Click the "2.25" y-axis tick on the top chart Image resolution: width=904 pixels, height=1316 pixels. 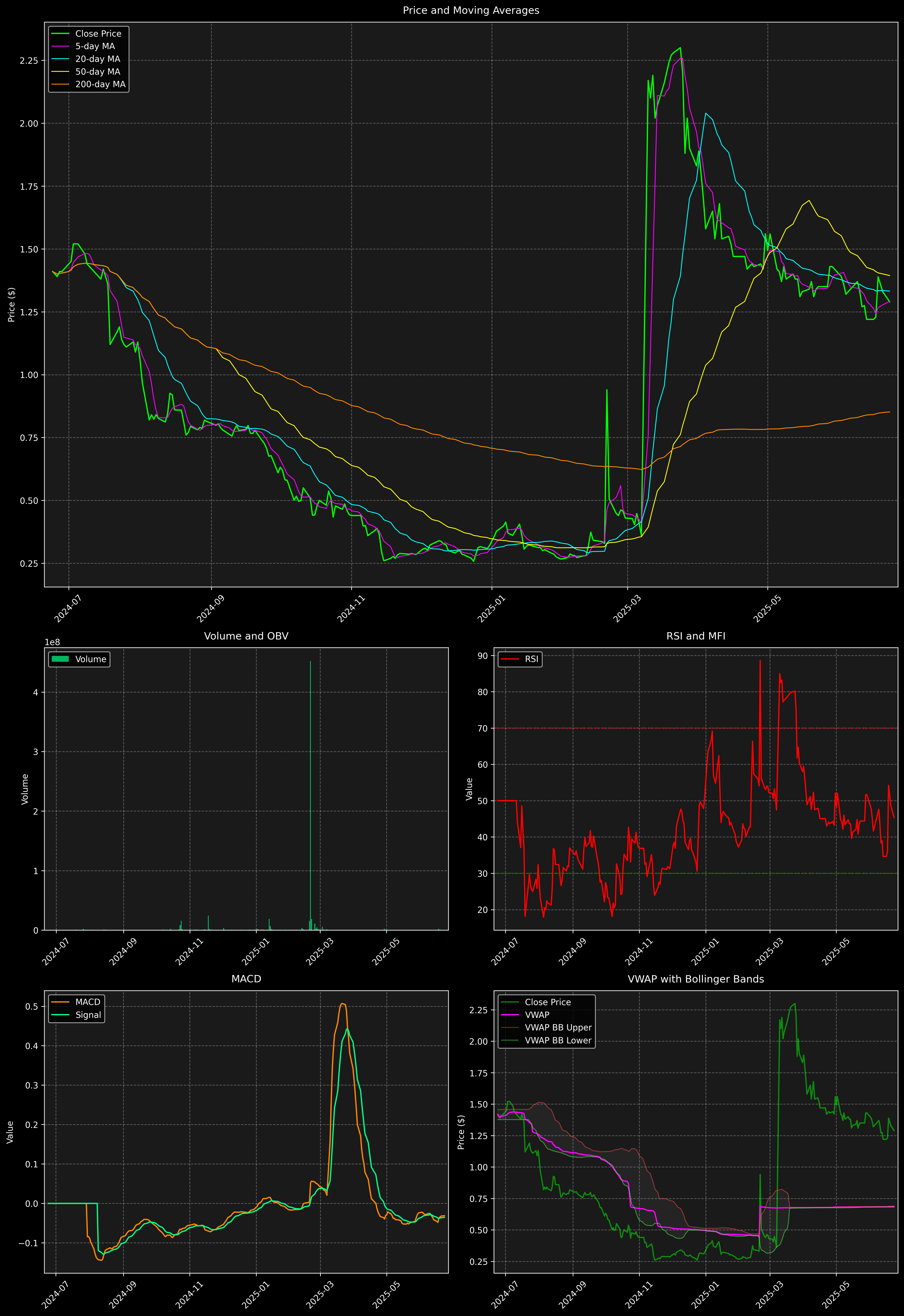click(x=29, y=61)
